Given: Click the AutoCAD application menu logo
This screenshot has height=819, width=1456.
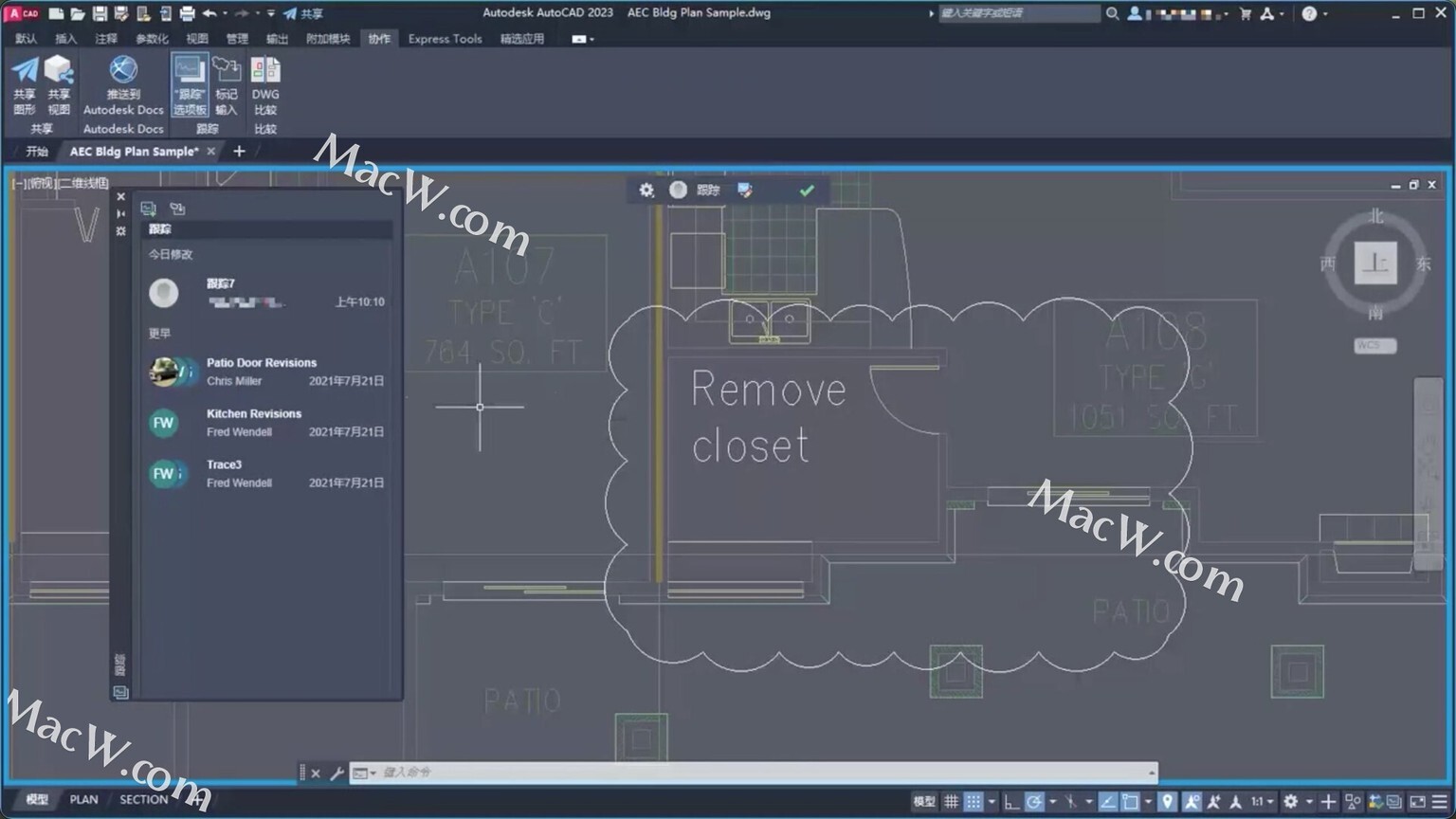Looking at the screenshot, I should (x=23, y=13).
